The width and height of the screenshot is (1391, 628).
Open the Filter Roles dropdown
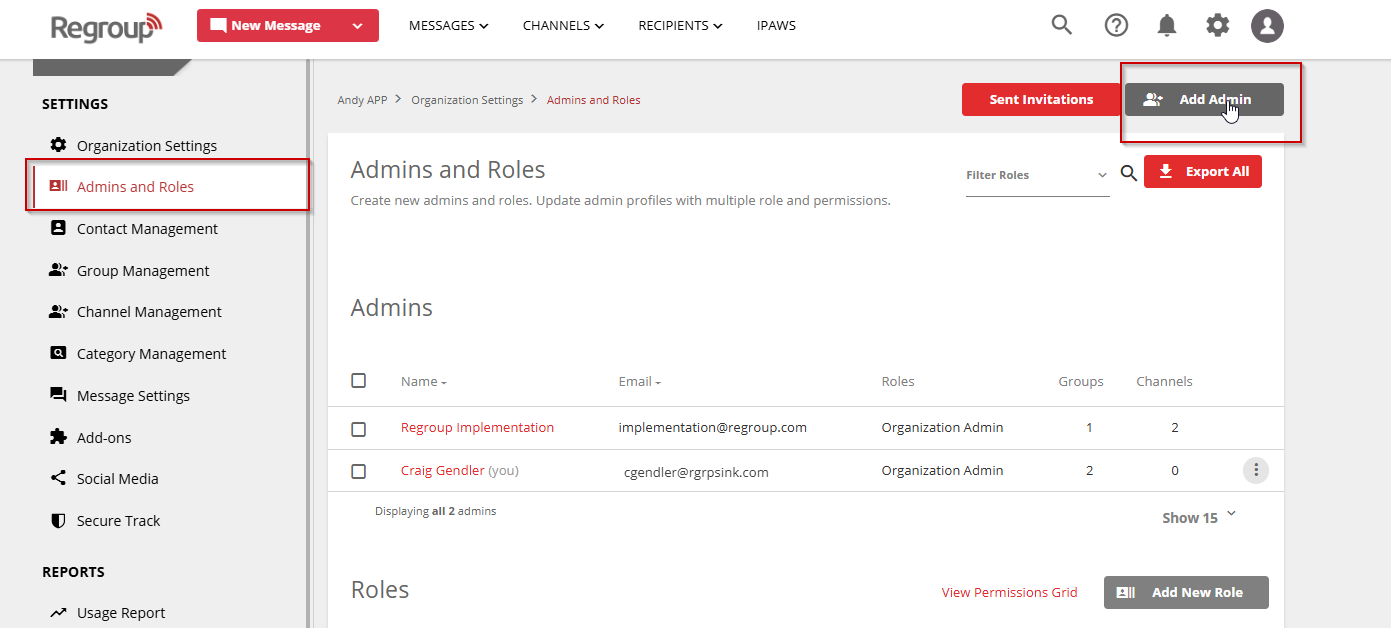coord(1037,175)
